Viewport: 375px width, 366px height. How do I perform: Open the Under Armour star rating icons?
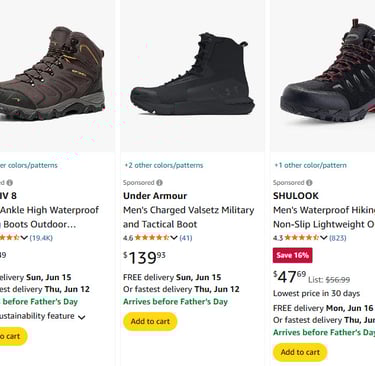point(152,238)
